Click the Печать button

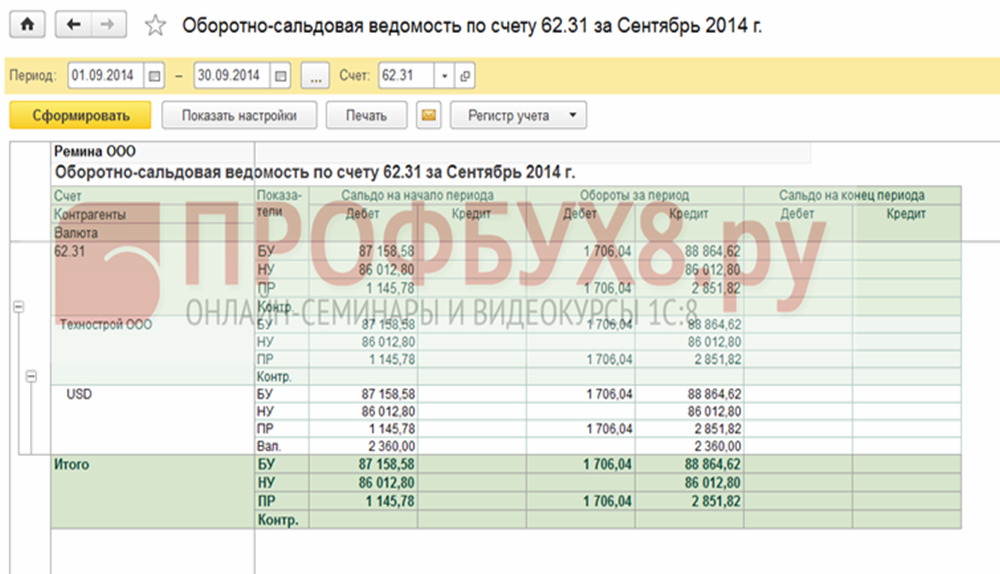[x=366, y=115]
